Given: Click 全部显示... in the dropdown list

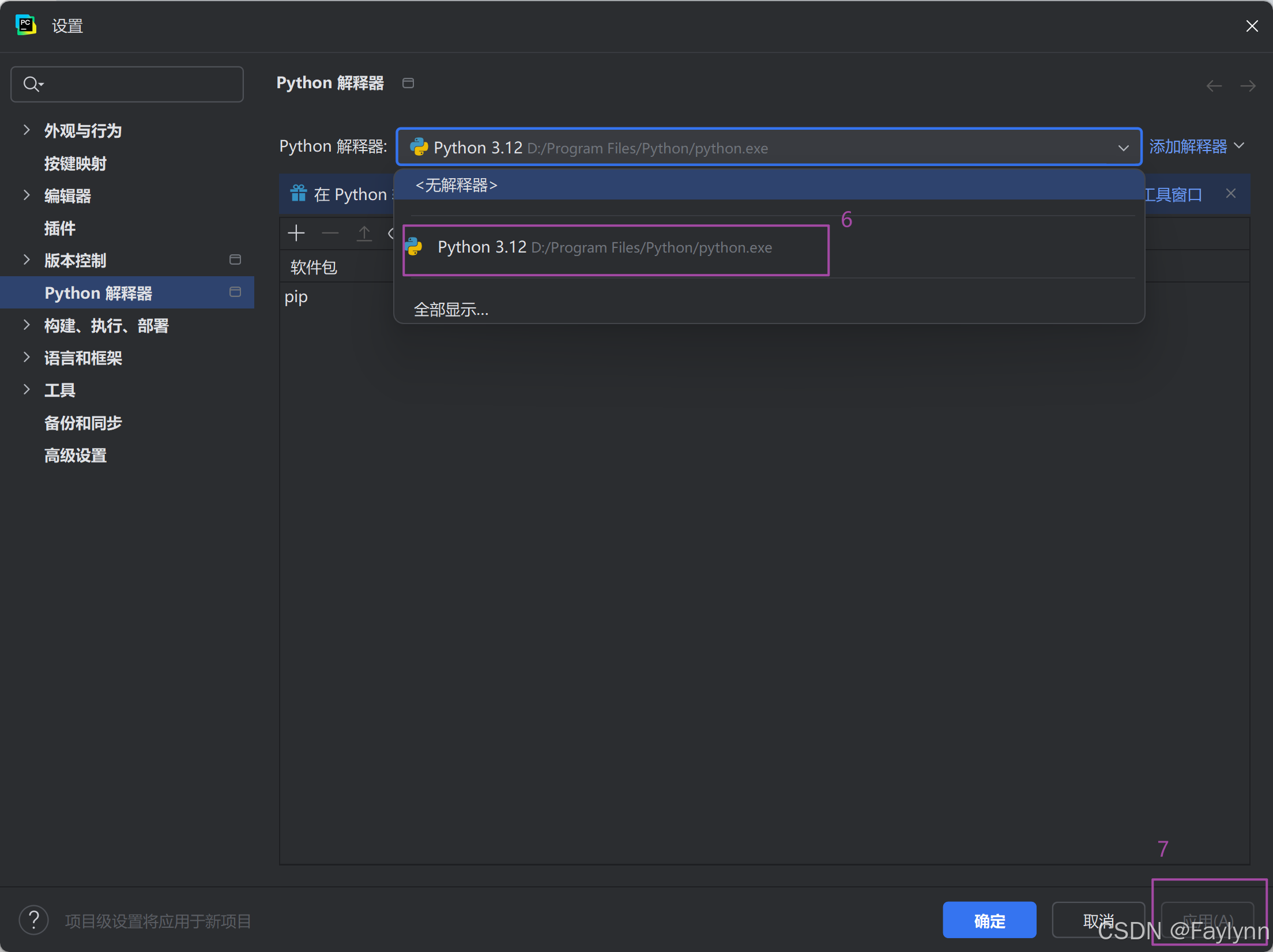Looking at the screenshot, I should [x=451, y=310].
